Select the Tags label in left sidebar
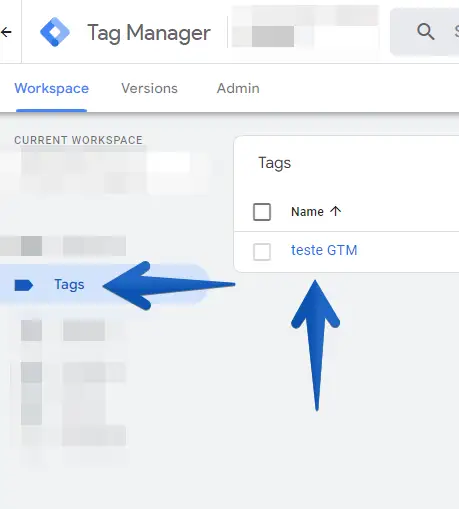 69,285
